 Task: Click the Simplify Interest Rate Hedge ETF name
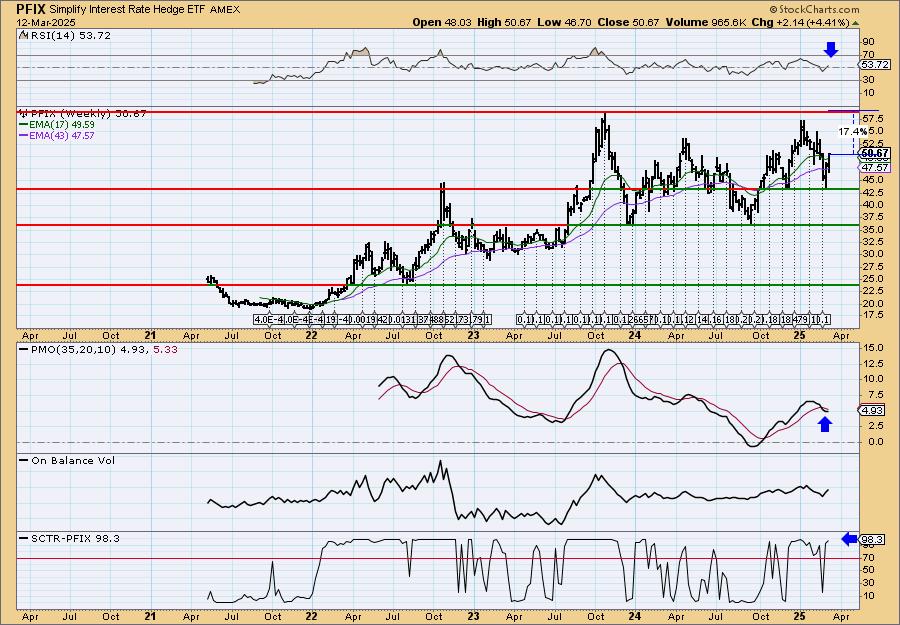pos(128,10)
